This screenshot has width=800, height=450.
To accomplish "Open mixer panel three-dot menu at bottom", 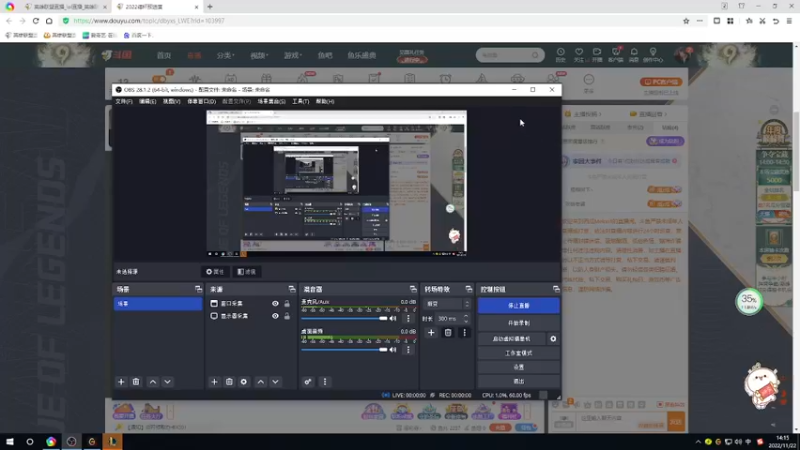I will click(x=324, y=382).
